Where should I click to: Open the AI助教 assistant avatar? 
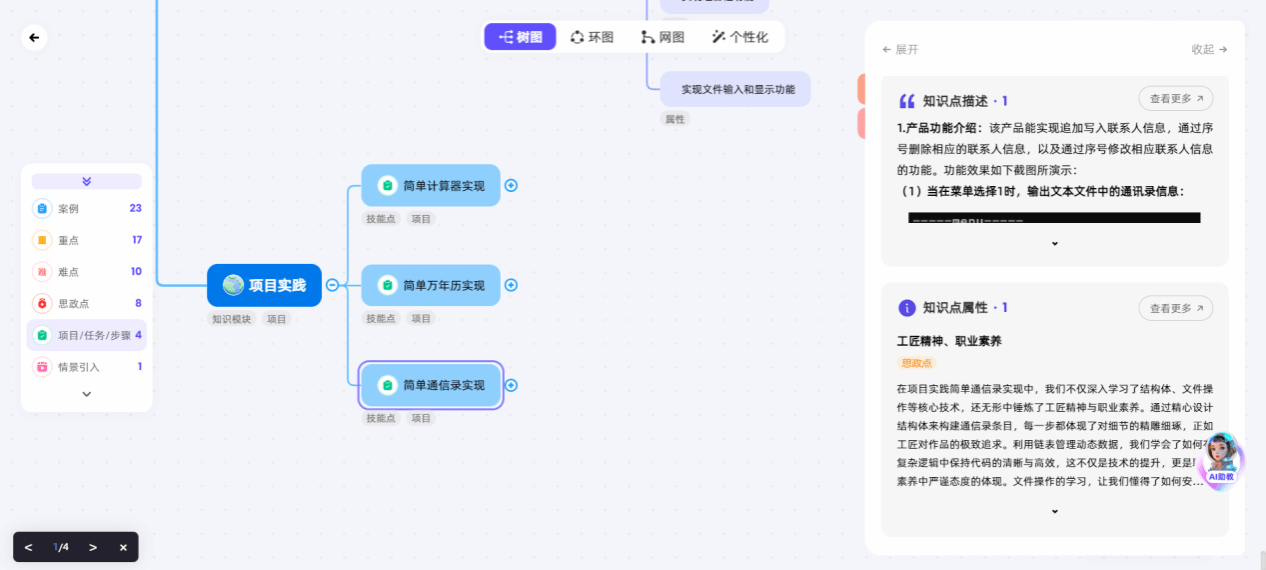coord(1221,460)
